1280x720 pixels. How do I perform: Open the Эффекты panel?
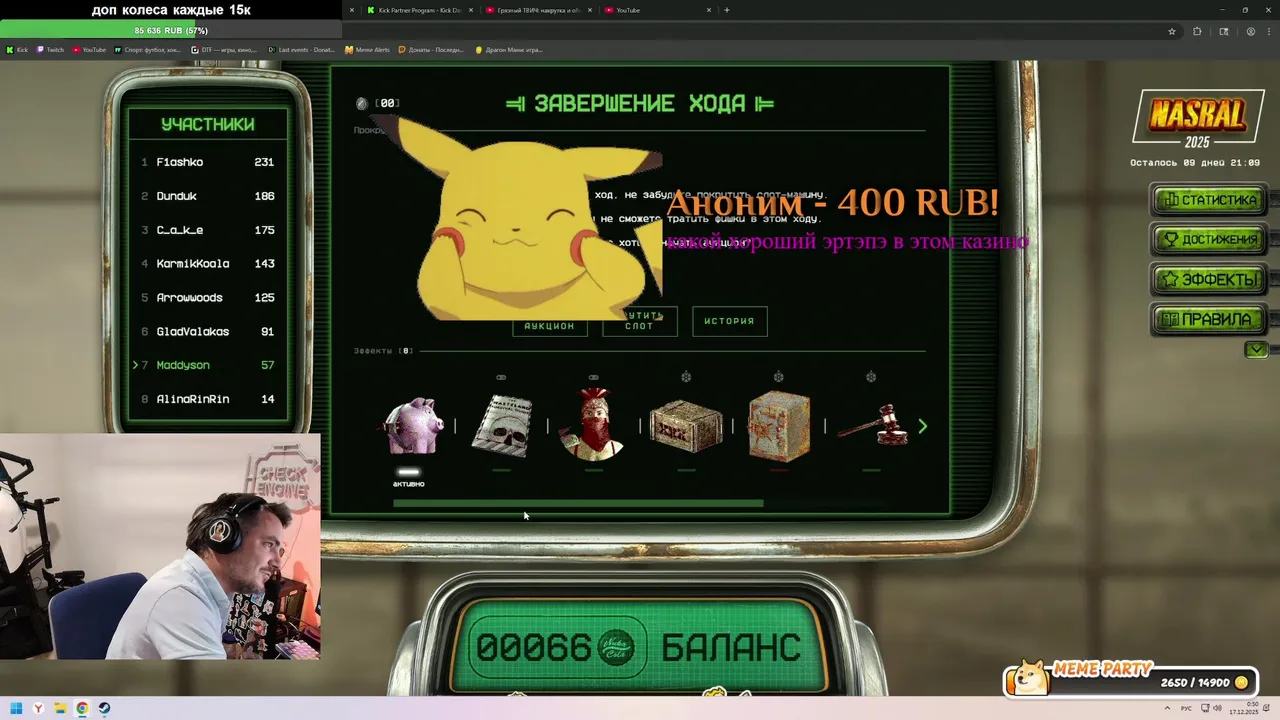click(1208, 280)
